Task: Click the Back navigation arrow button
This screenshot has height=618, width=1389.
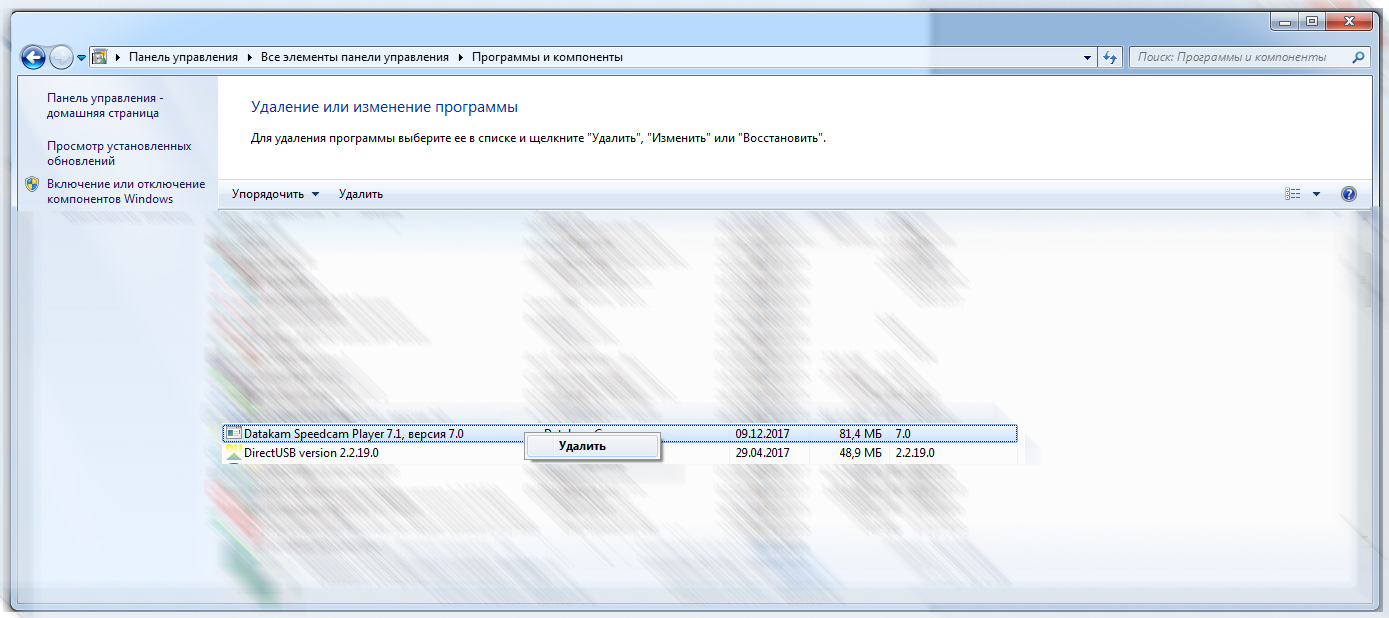Action: click(x=33, y=57)
